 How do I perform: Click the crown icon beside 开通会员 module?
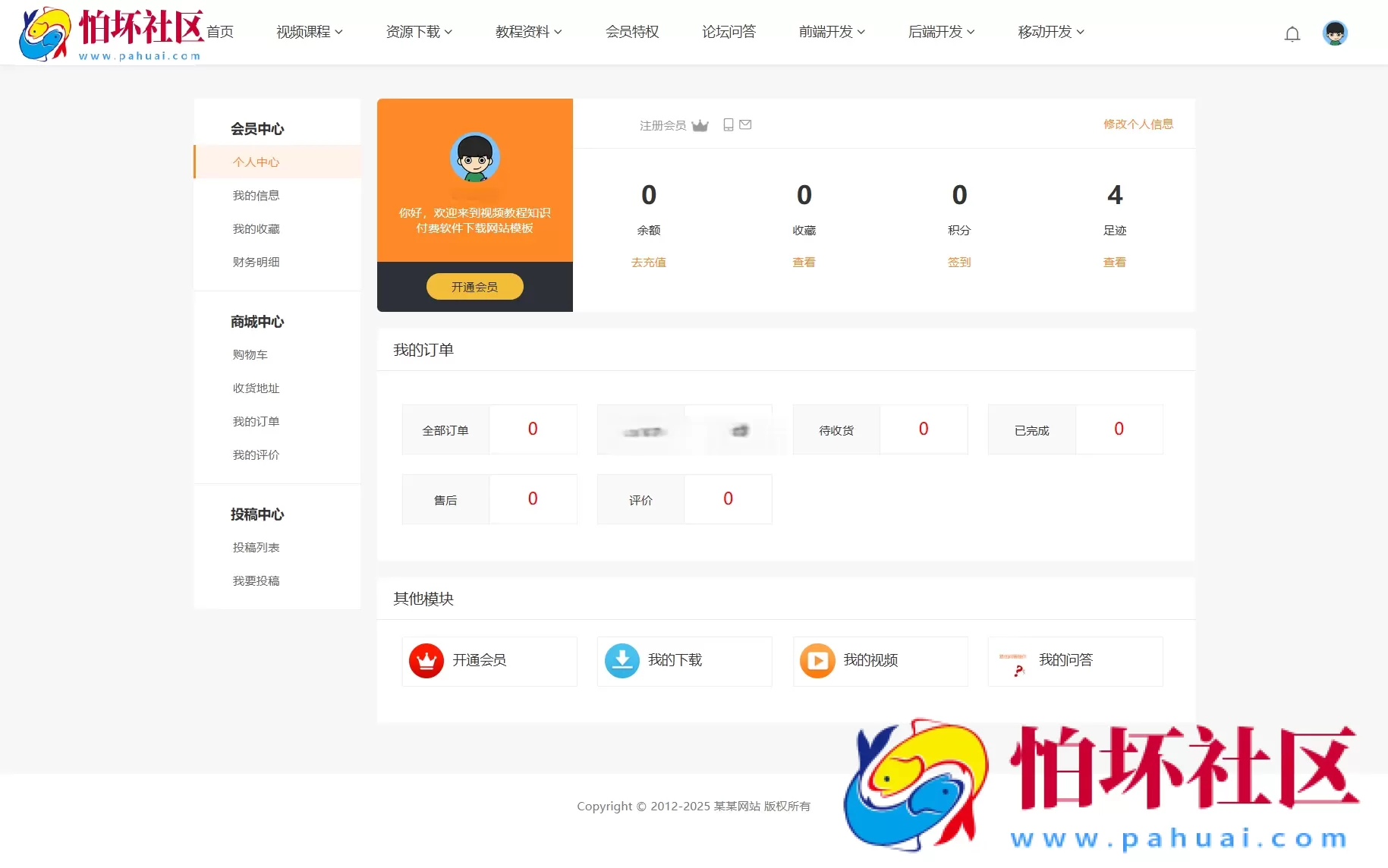[x=426, y=661]
